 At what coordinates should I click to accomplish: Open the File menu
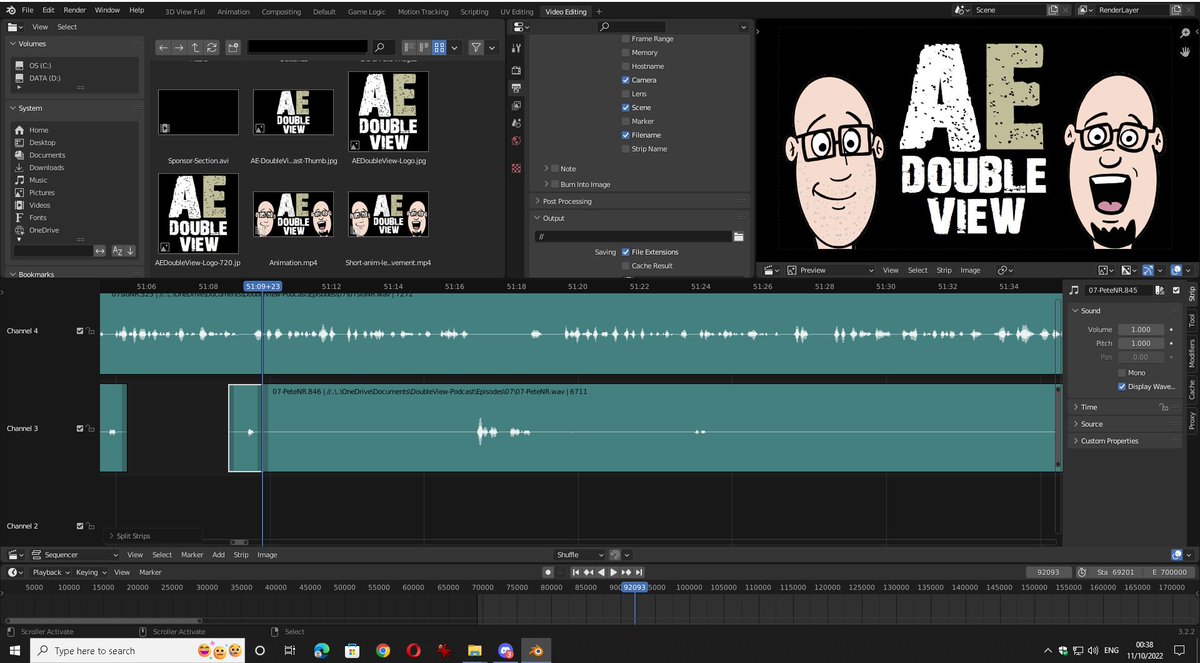[27, 9]
